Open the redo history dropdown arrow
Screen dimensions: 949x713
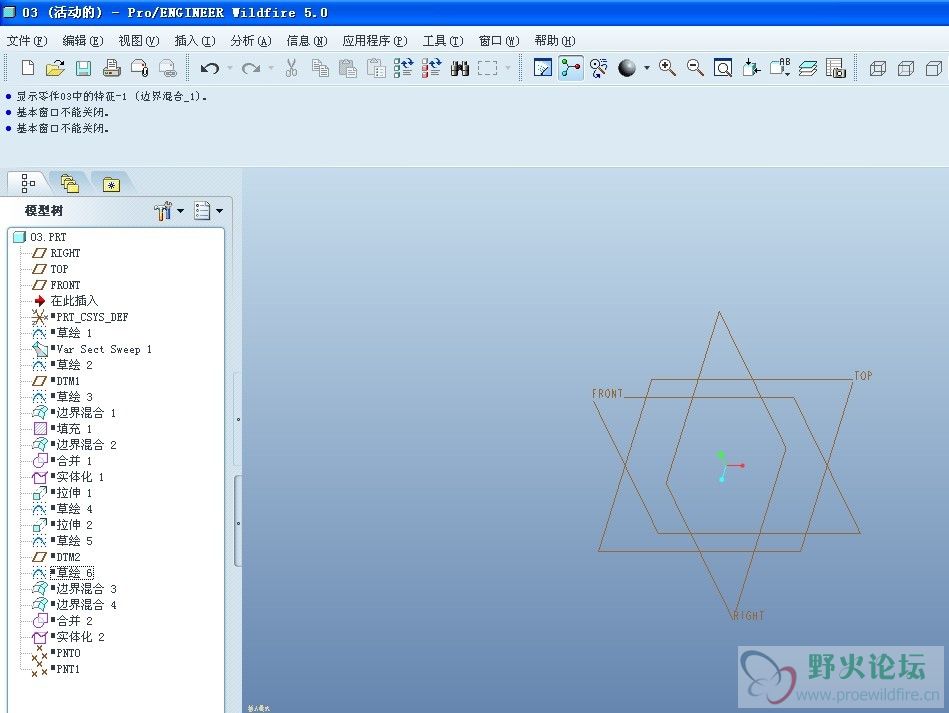pyautogui.click(x=271, y=68)
